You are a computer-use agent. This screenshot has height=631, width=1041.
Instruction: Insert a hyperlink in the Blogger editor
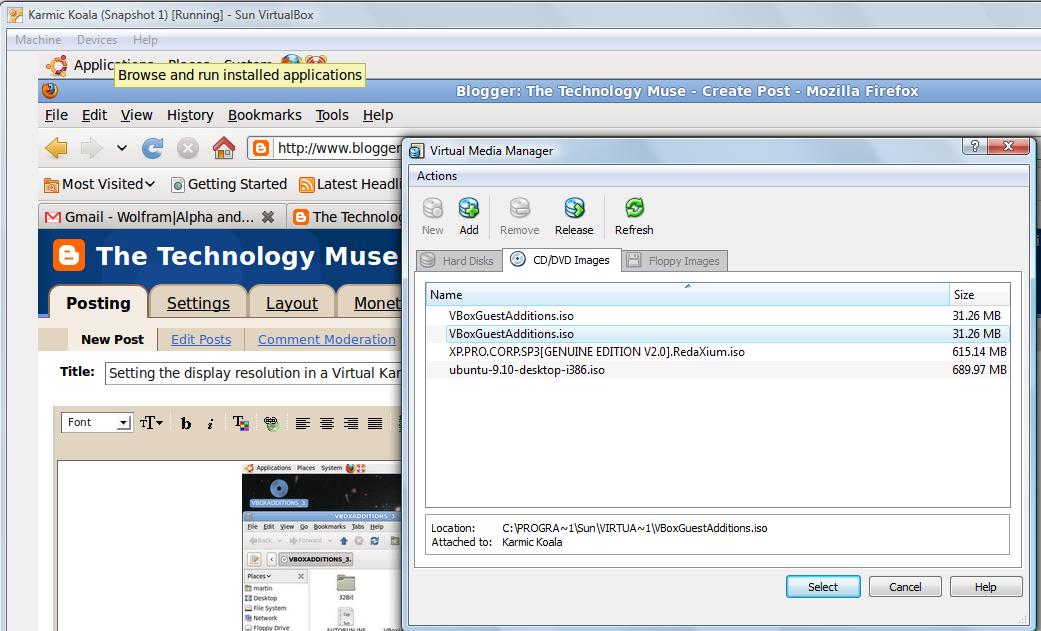[x=270, y=423]
